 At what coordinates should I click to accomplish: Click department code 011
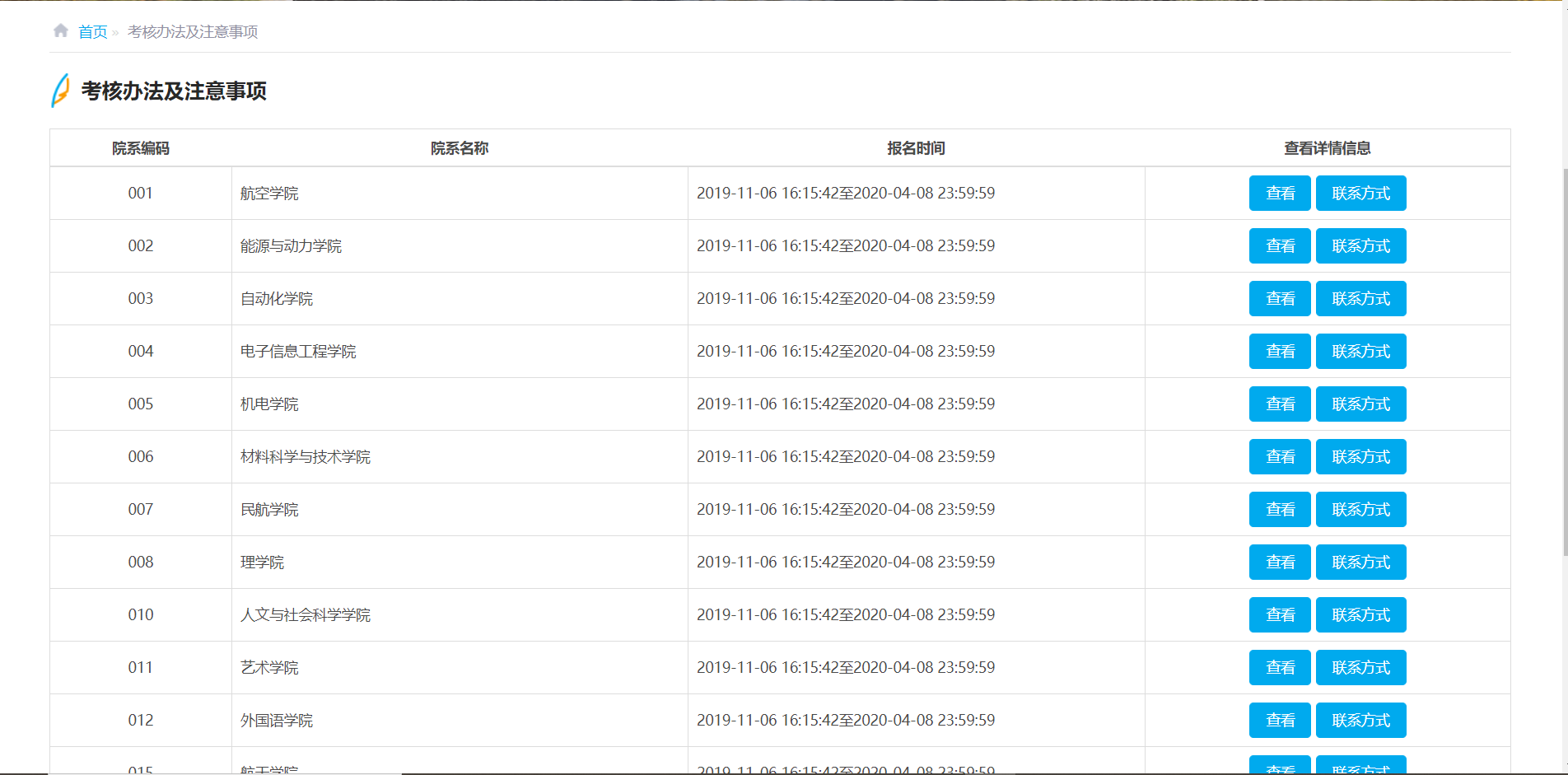click(x=141, y=667)
